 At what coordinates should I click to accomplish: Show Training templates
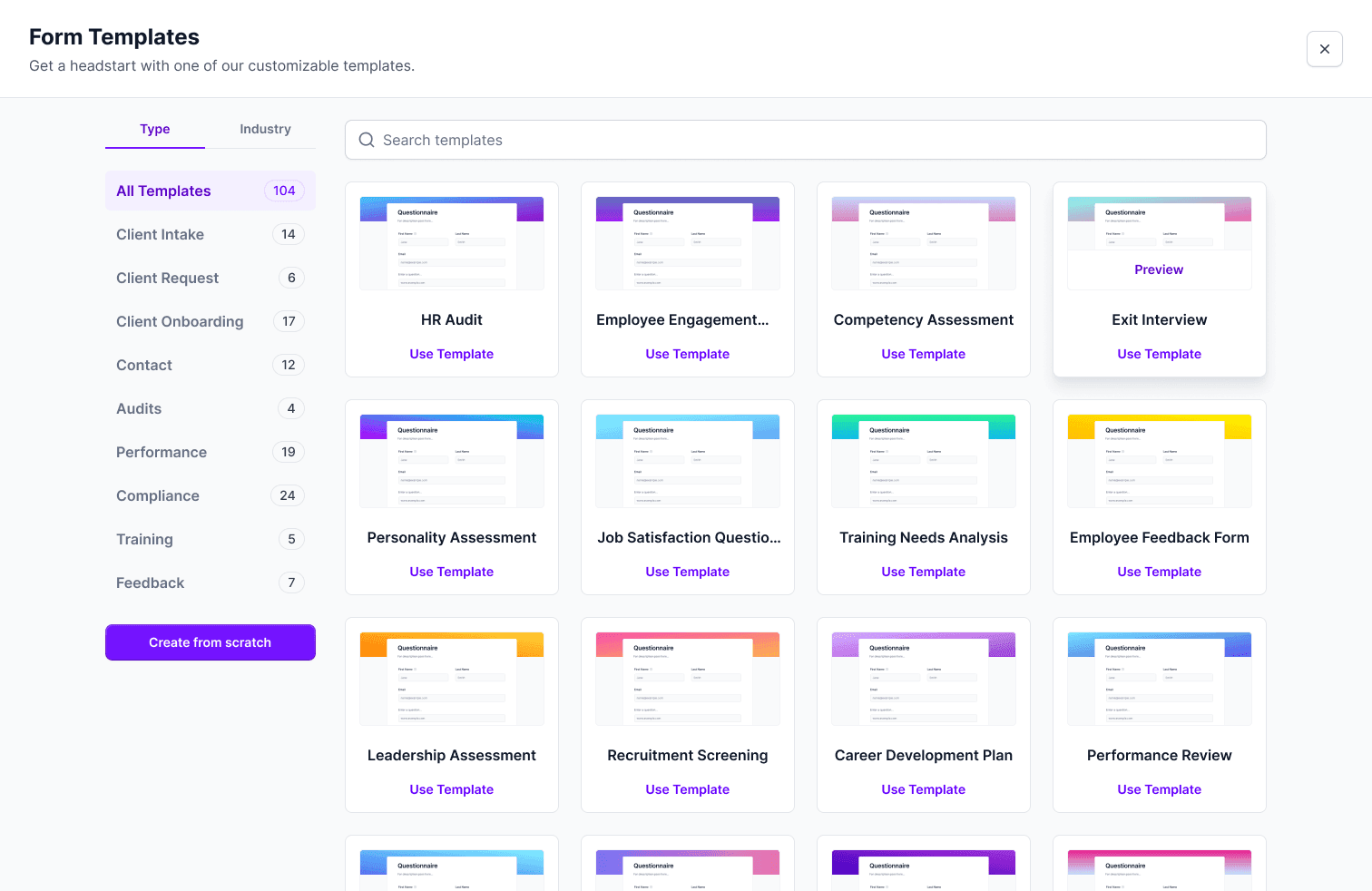(211, 539)
